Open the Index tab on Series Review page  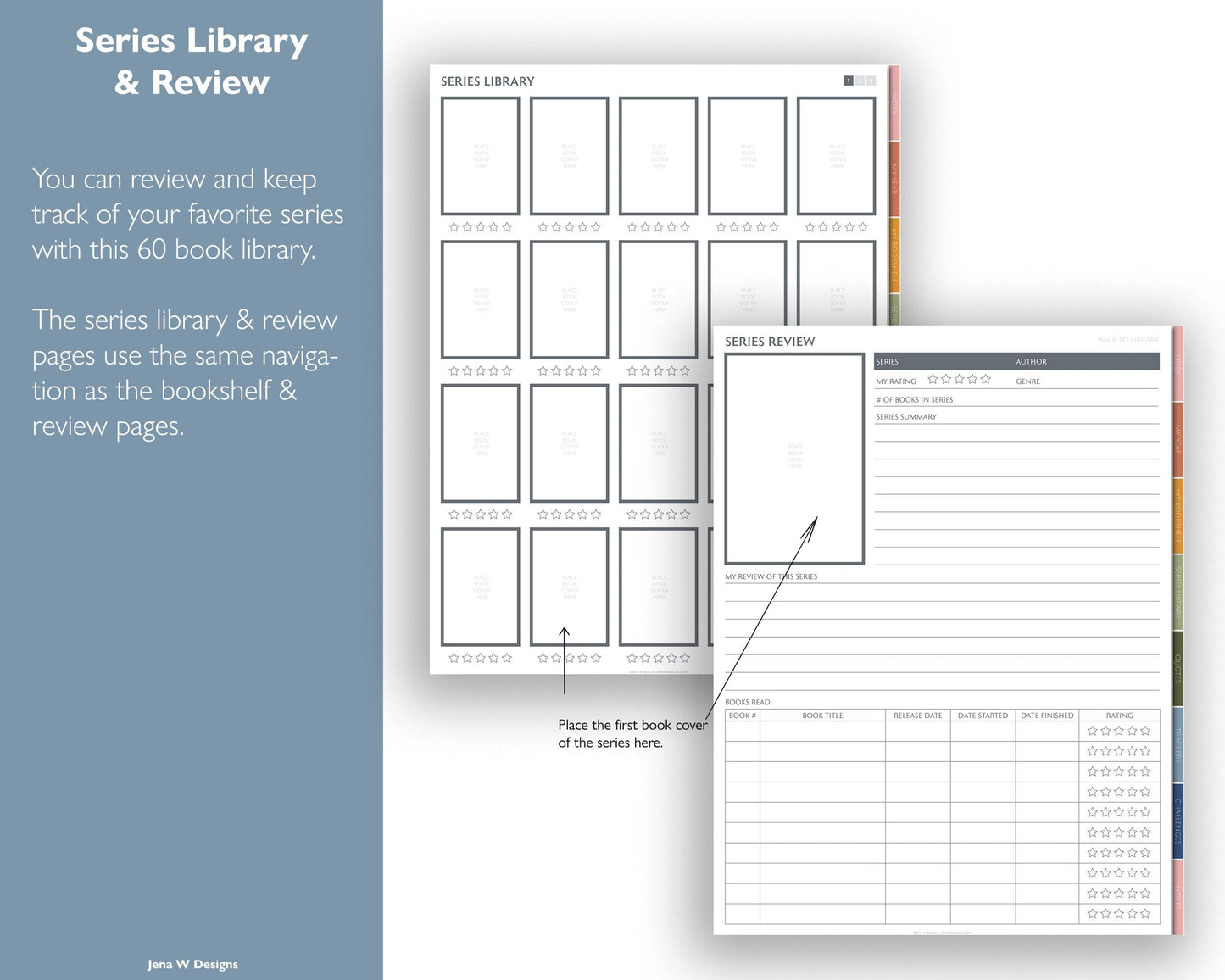click(1178, 365)
